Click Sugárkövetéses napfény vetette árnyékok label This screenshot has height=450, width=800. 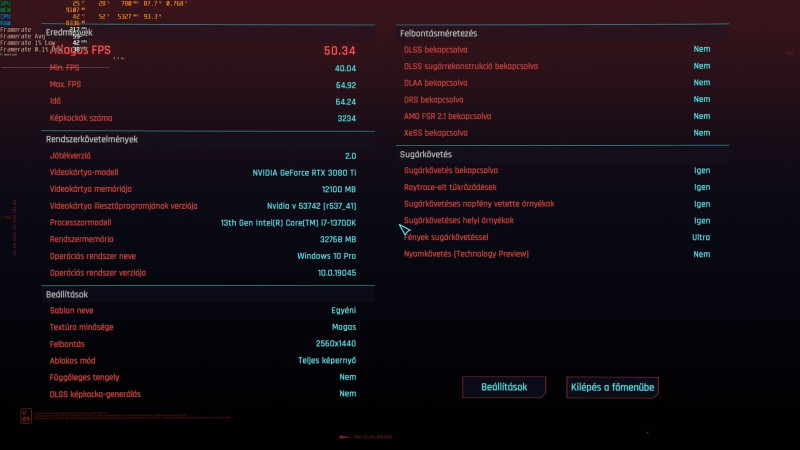[479, 204]
